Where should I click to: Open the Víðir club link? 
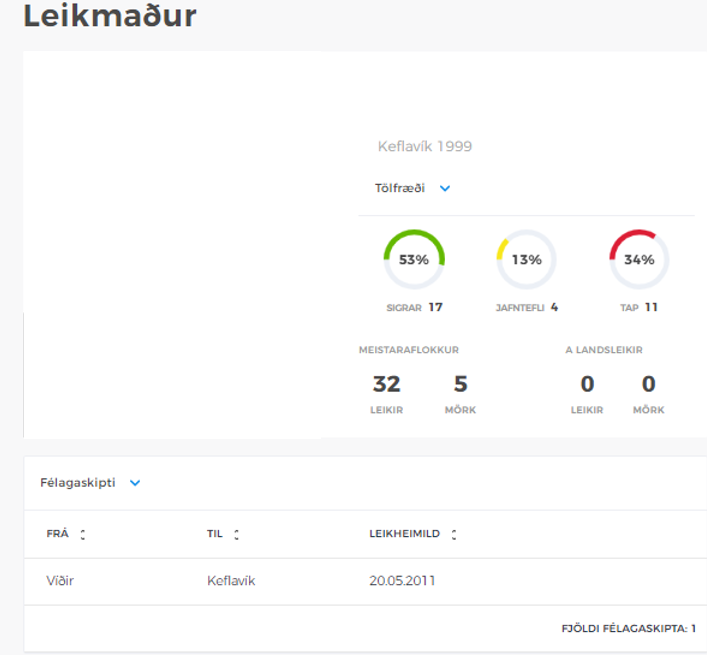tap(60, 580)
